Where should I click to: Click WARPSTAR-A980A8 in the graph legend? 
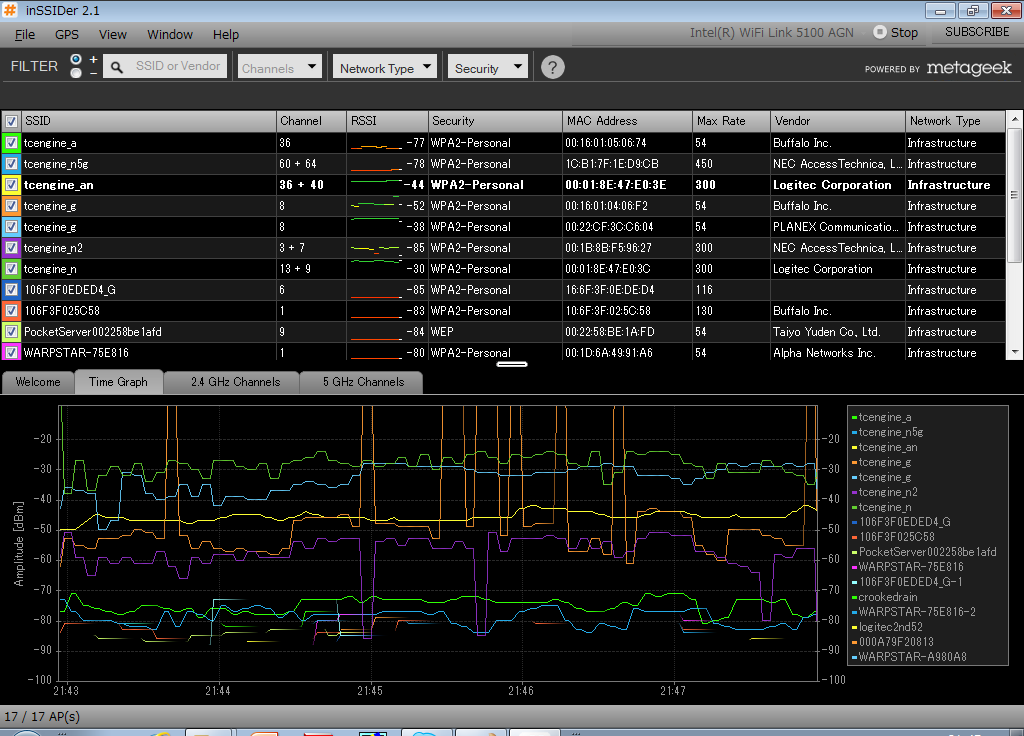(912, 657)
